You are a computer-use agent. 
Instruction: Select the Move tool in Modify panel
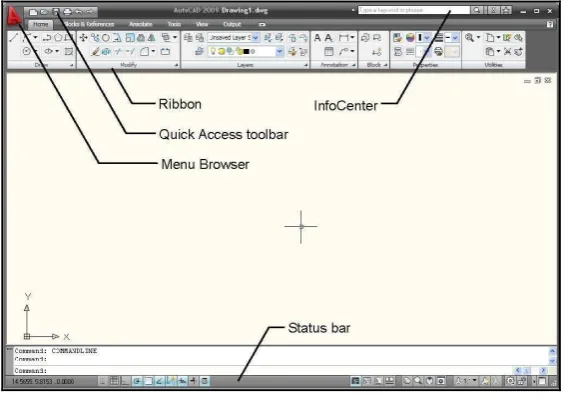tap(84, 38)
